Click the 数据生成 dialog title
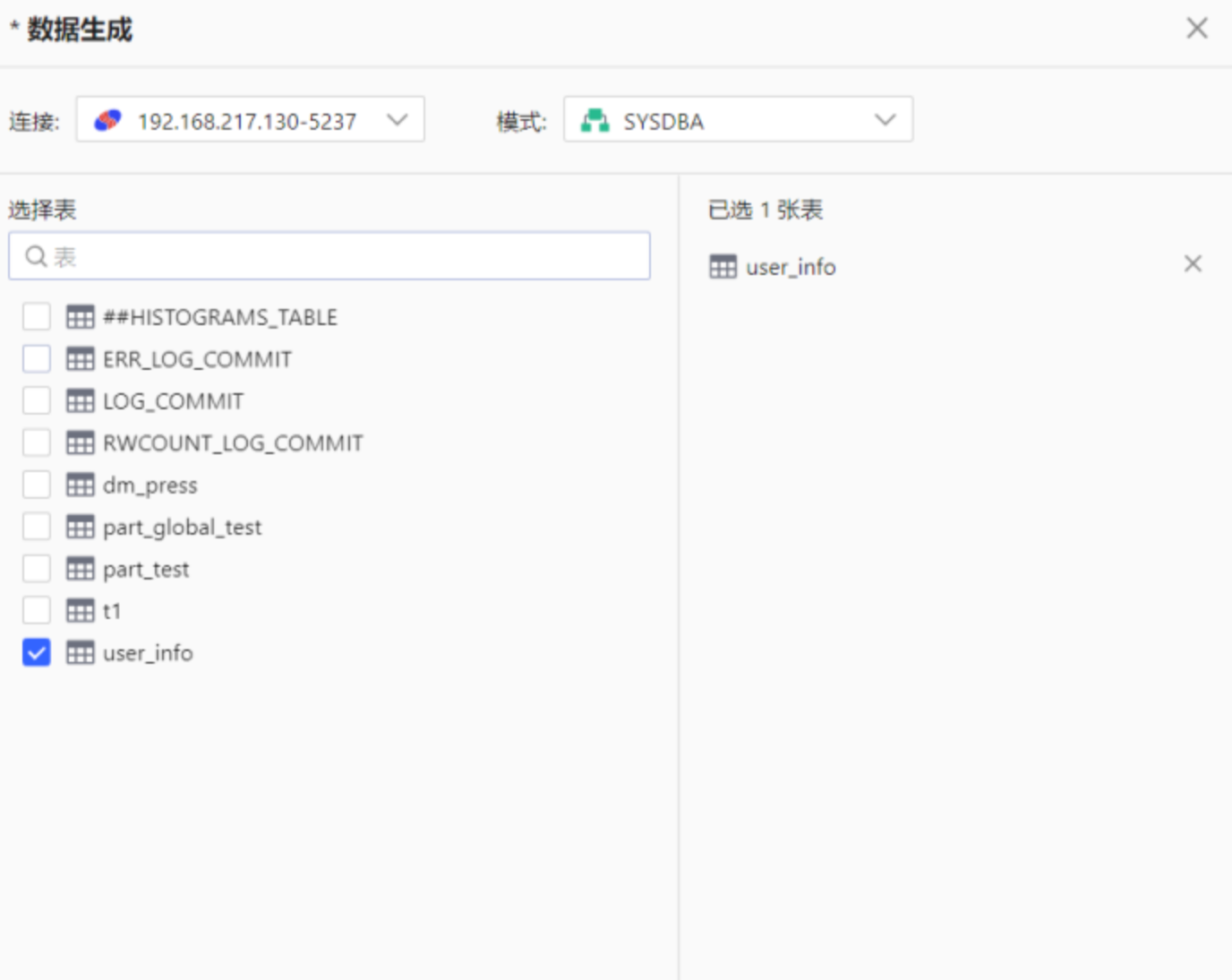Image resolution: width=1232 pixels, height=980 pixels. [x=80, y=30]
